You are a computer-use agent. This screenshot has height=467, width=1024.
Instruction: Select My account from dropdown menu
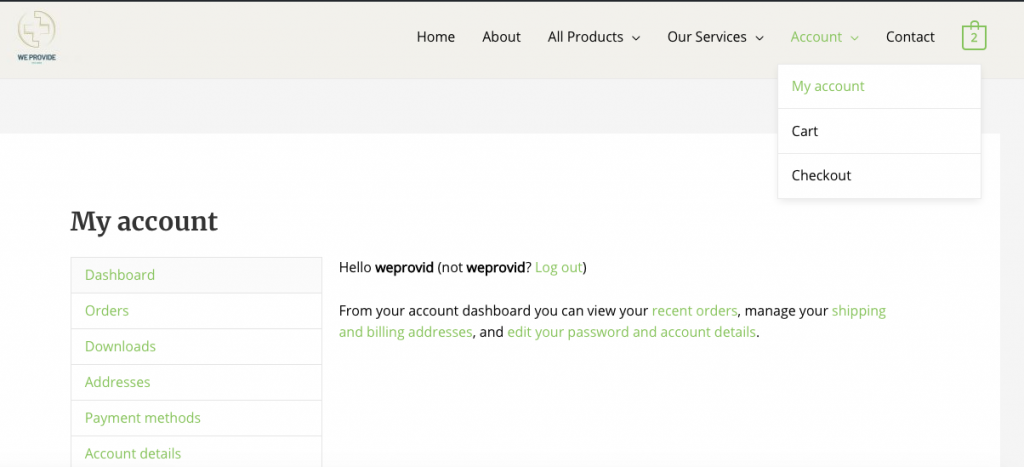pyautogui.click(x=828, y=86)
